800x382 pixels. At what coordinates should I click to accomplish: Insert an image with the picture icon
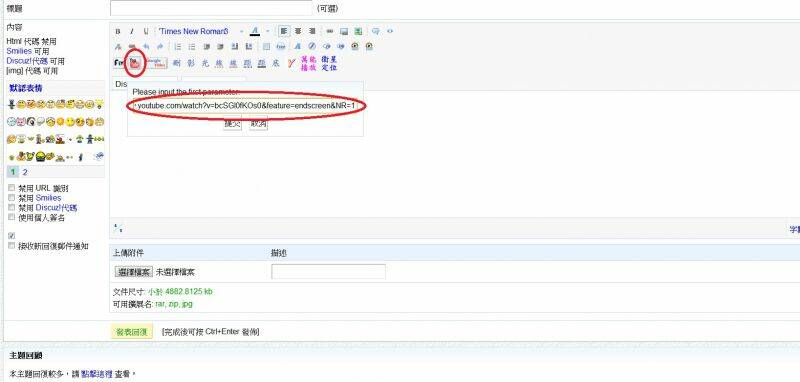(x=344, y=32)
